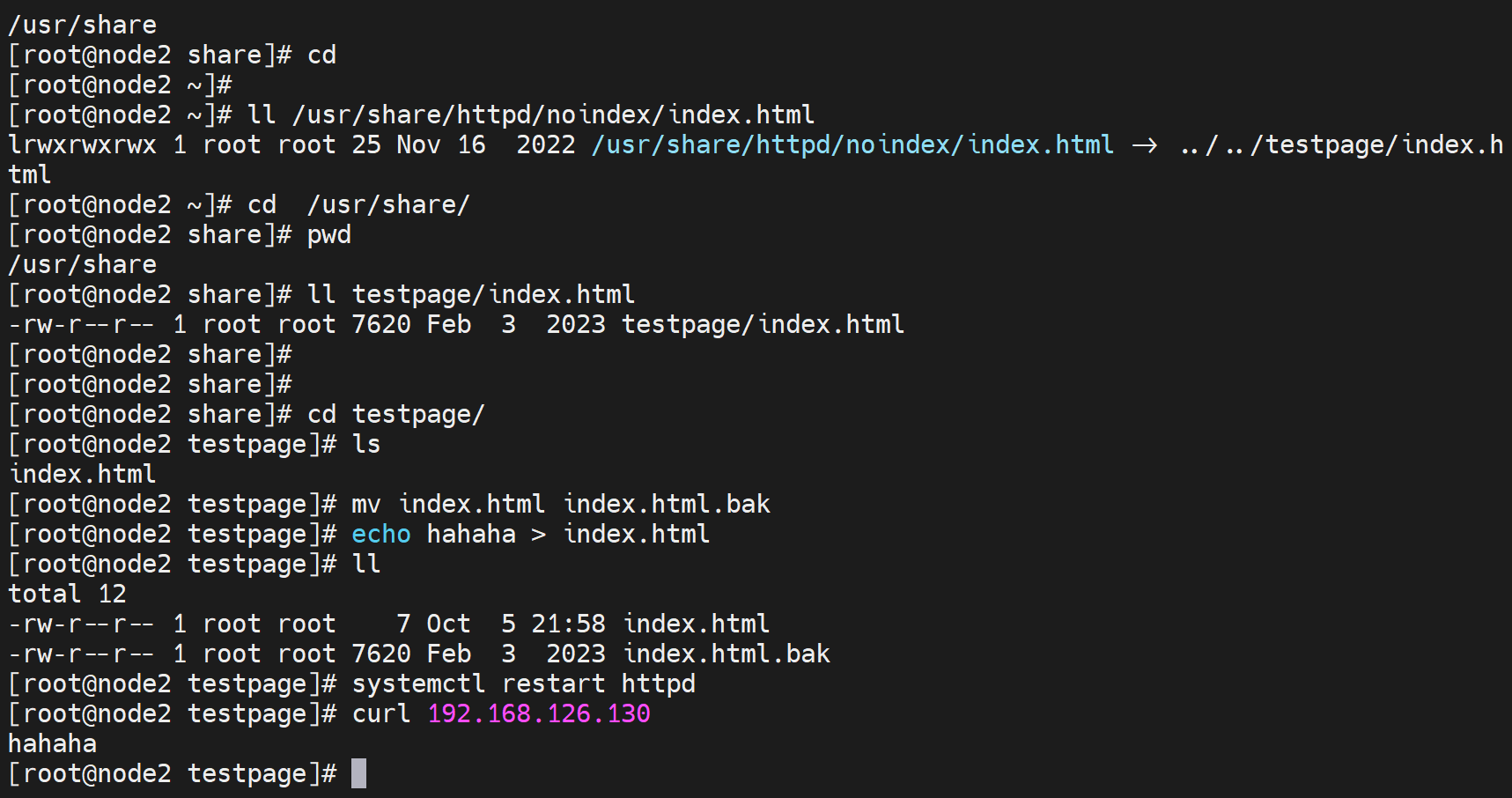The height and width of the screenshot is (798, 1512).
Task: Click the 'll testpage/index.html' command text
Action: (470, 294)
